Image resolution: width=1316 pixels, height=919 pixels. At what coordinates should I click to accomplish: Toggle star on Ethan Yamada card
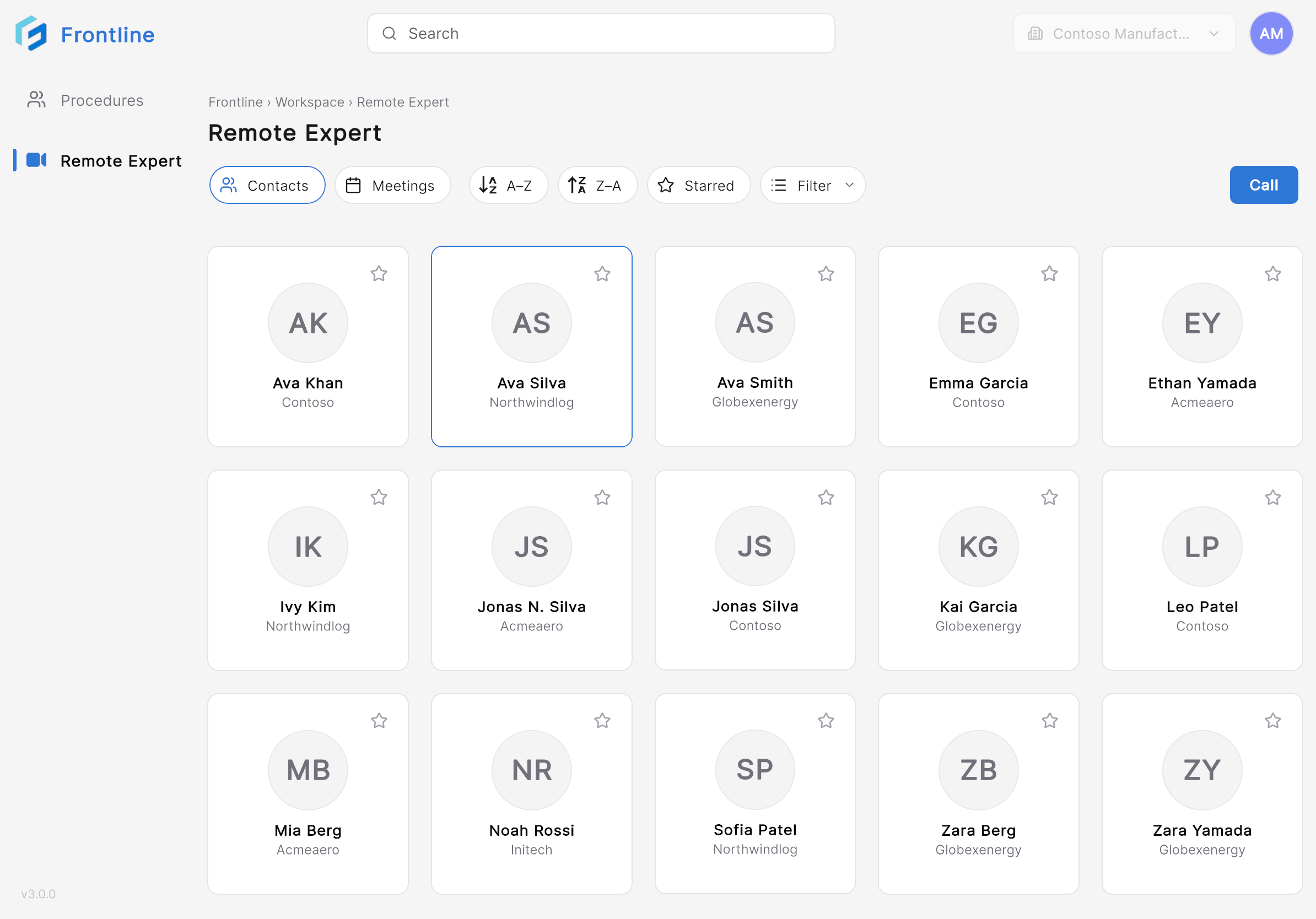point(1272,274)
